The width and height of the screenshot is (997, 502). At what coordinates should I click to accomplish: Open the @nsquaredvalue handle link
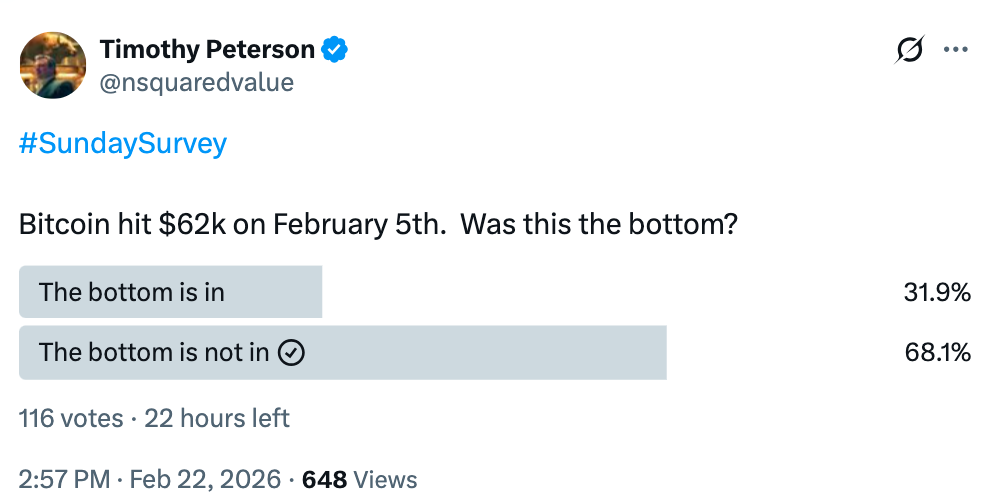[x=196, y=82]
